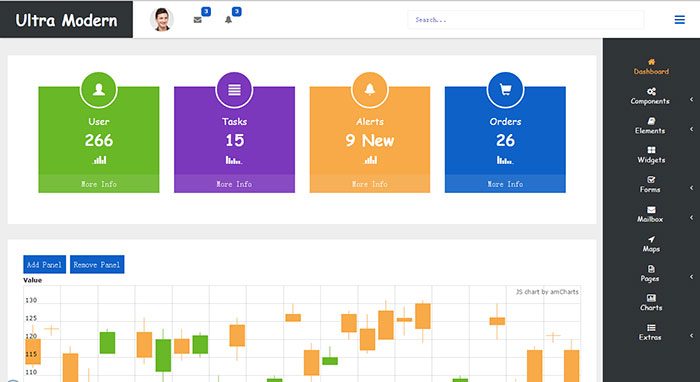Click the Remove Panel button

[97, 265]
